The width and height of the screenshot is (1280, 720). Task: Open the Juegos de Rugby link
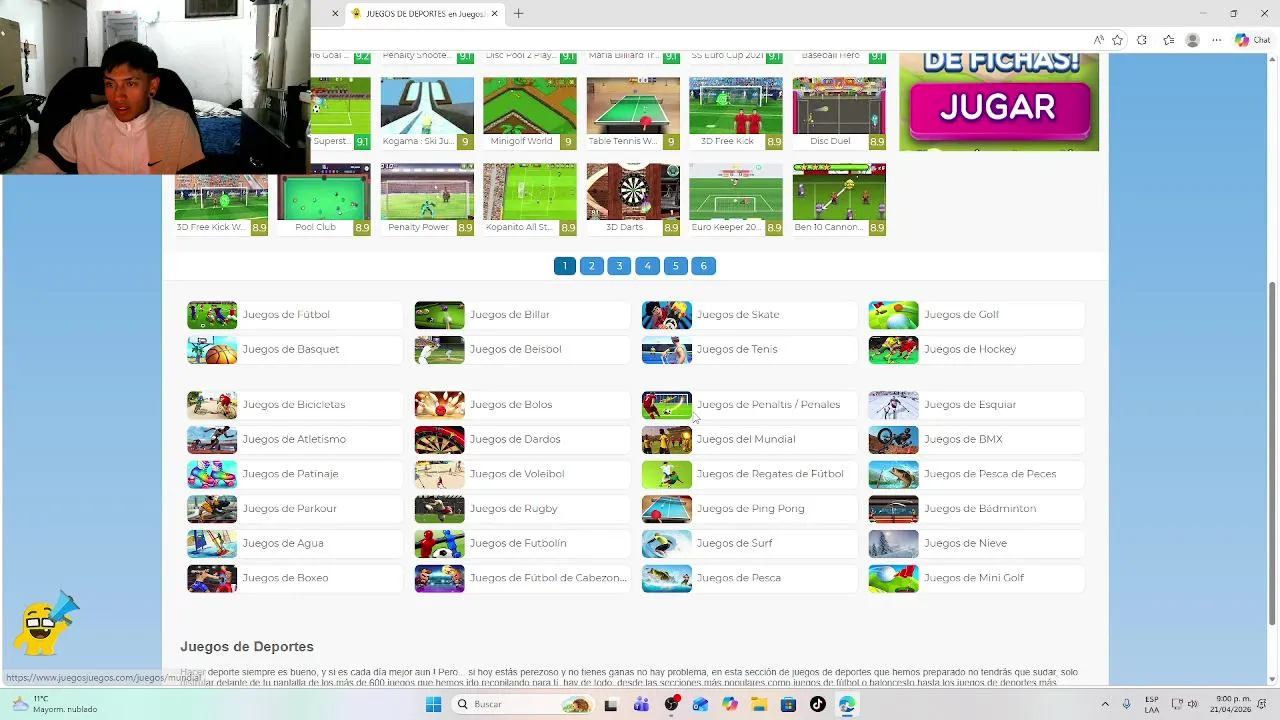[x=513, y=509]
